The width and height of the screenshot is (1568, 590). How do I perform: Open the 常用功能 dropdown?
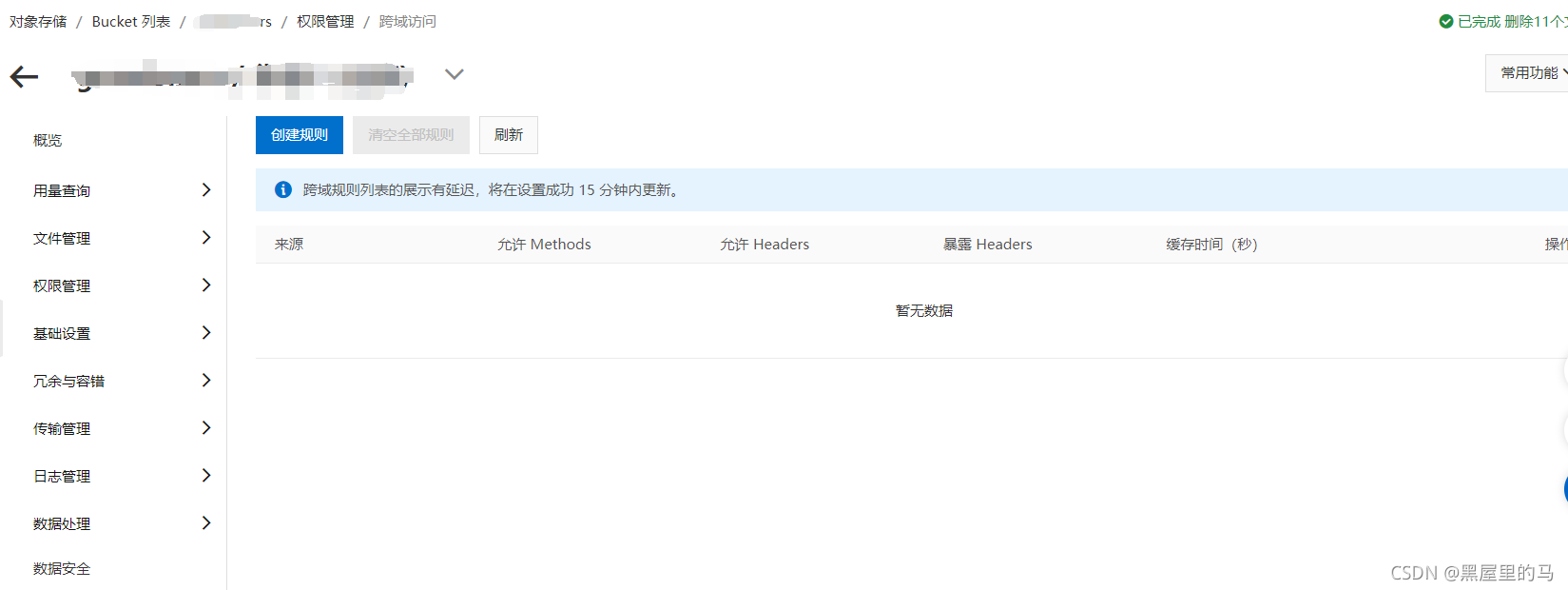[x=1527, y=73]
